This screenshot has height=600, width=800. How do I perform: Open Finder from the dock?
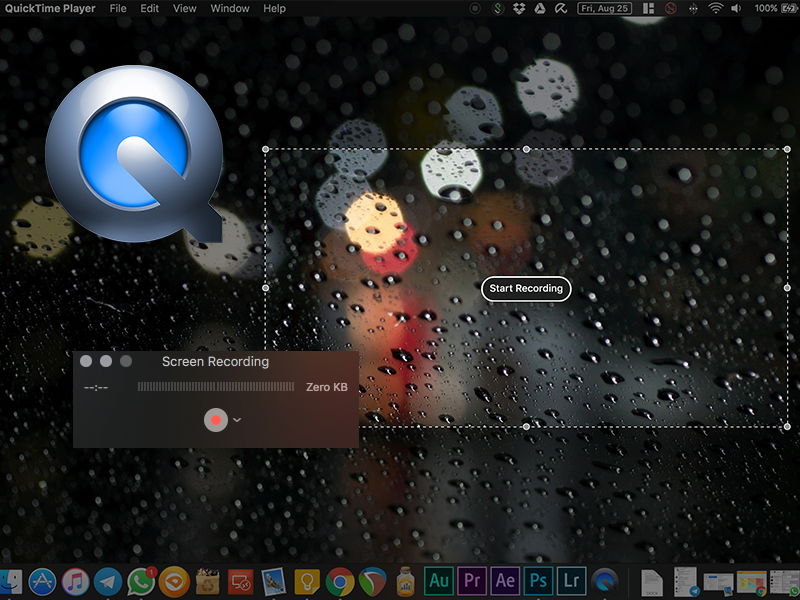tap(10, 582)
